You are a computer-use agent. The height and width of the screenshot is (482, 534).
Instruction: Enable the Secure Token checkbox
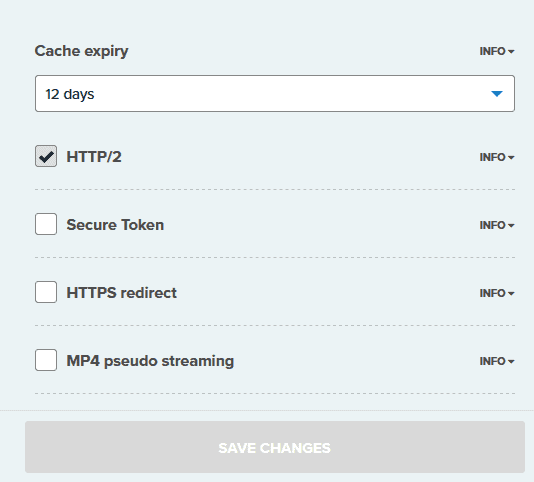pyautogui.click(x=46, y=224)
